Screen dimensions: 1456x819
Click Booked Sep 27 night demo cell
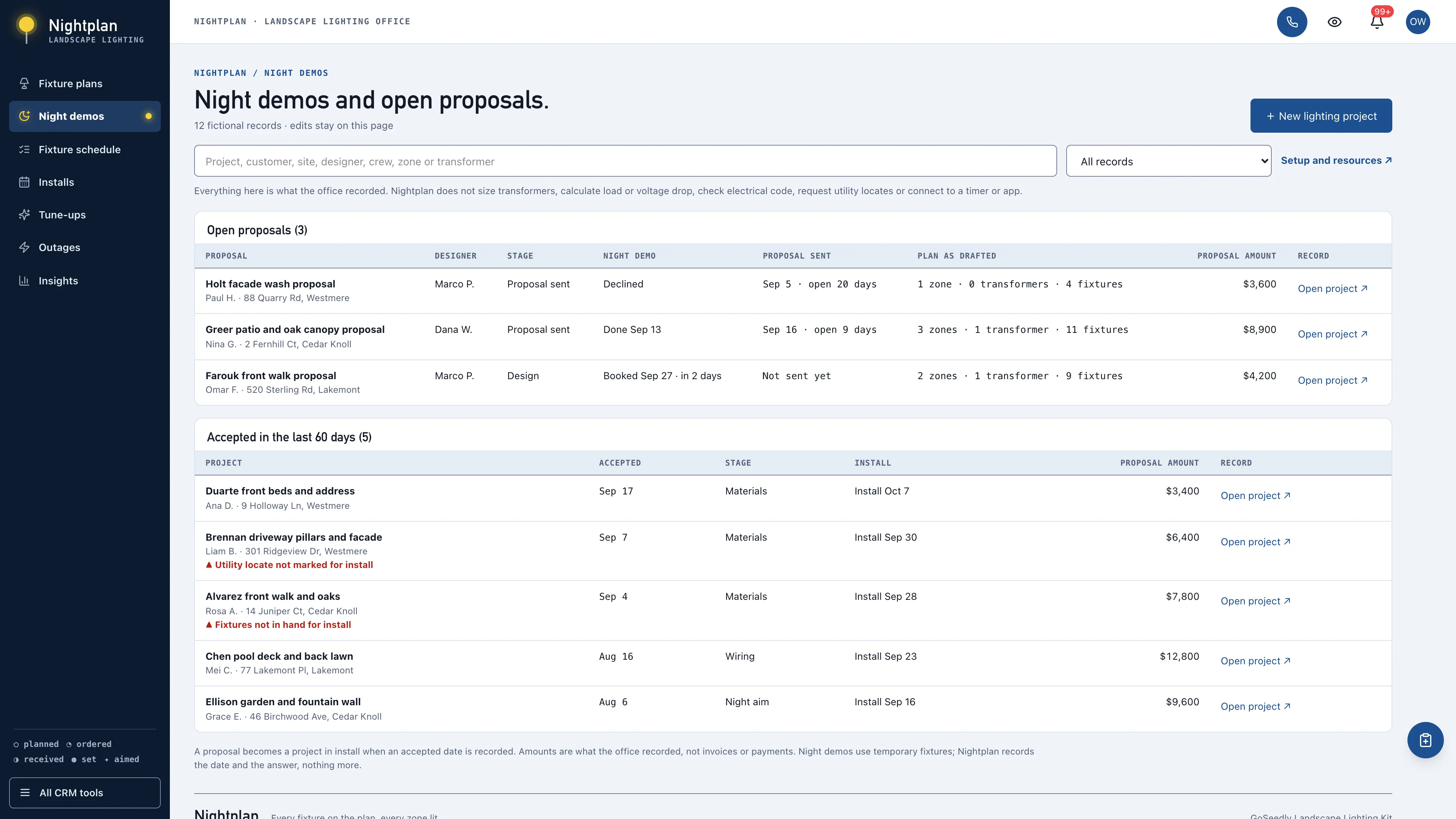coord(662,376)
